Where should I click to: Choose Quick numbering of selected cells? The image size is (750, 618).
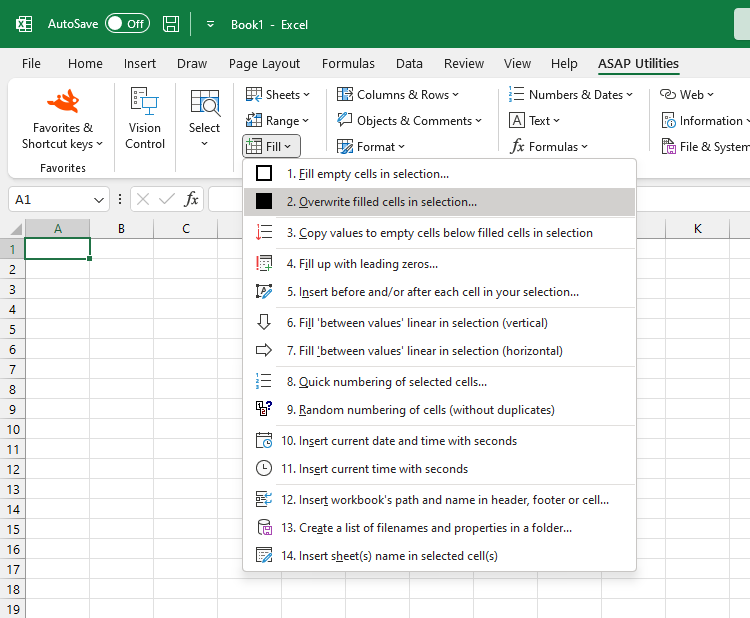pos(439,382)
